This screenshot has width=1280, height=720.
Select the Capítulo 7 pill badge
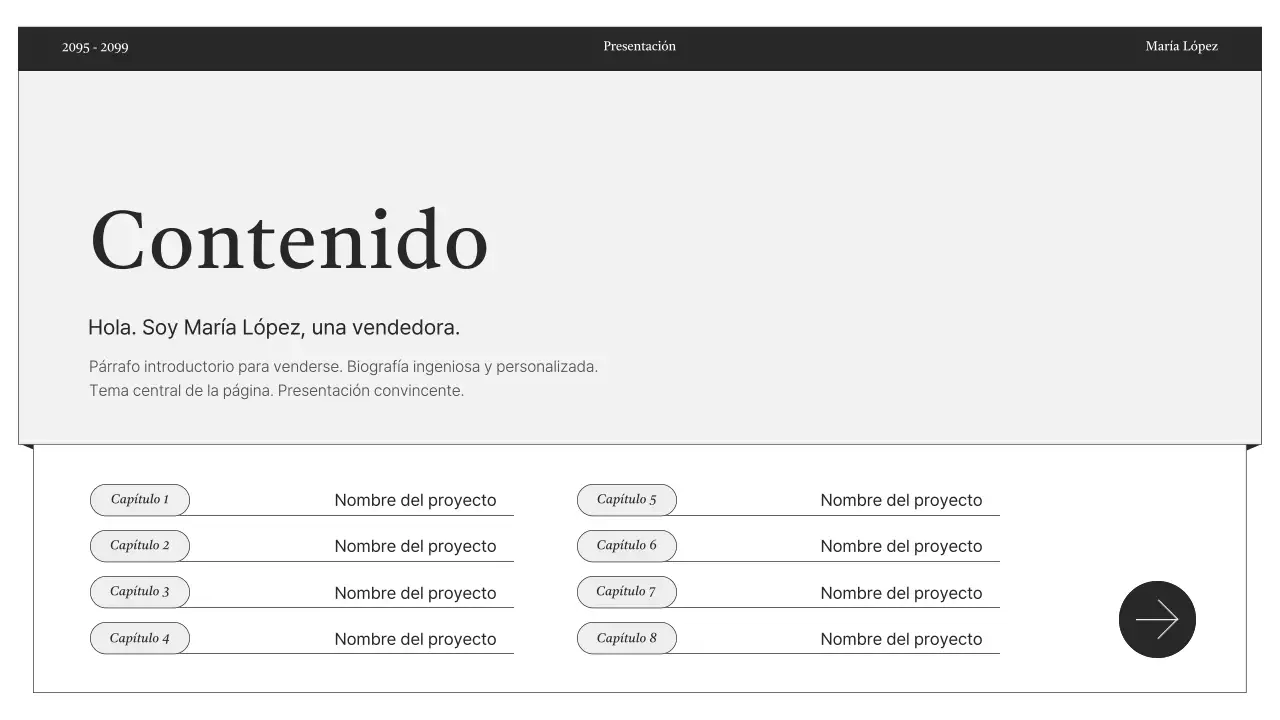coord(627,592)
